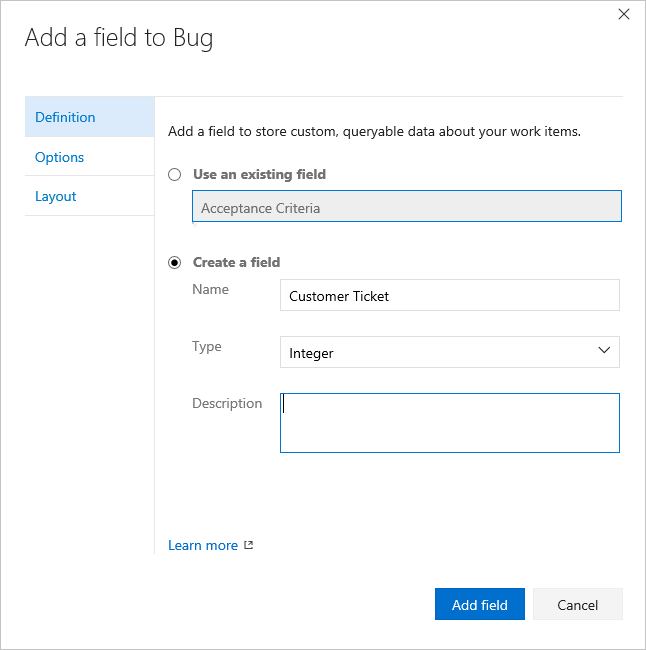Open the Learn more link

coord(203,545)
